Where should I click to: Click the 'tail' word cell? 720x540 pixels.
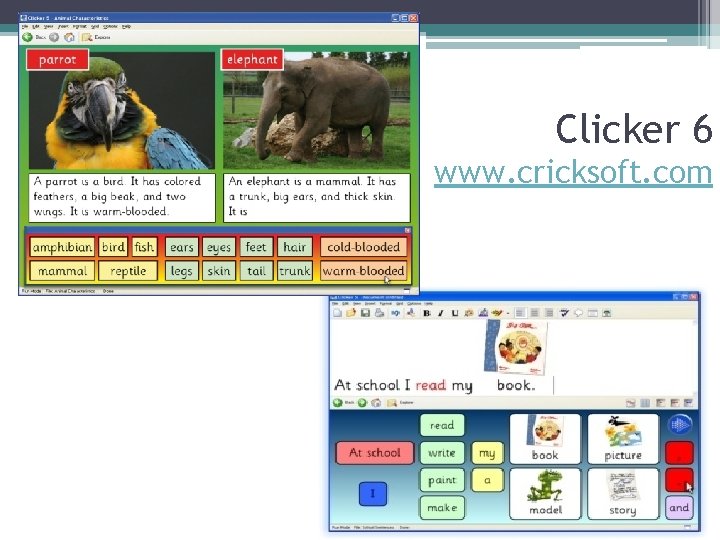(x=256, y=271)
